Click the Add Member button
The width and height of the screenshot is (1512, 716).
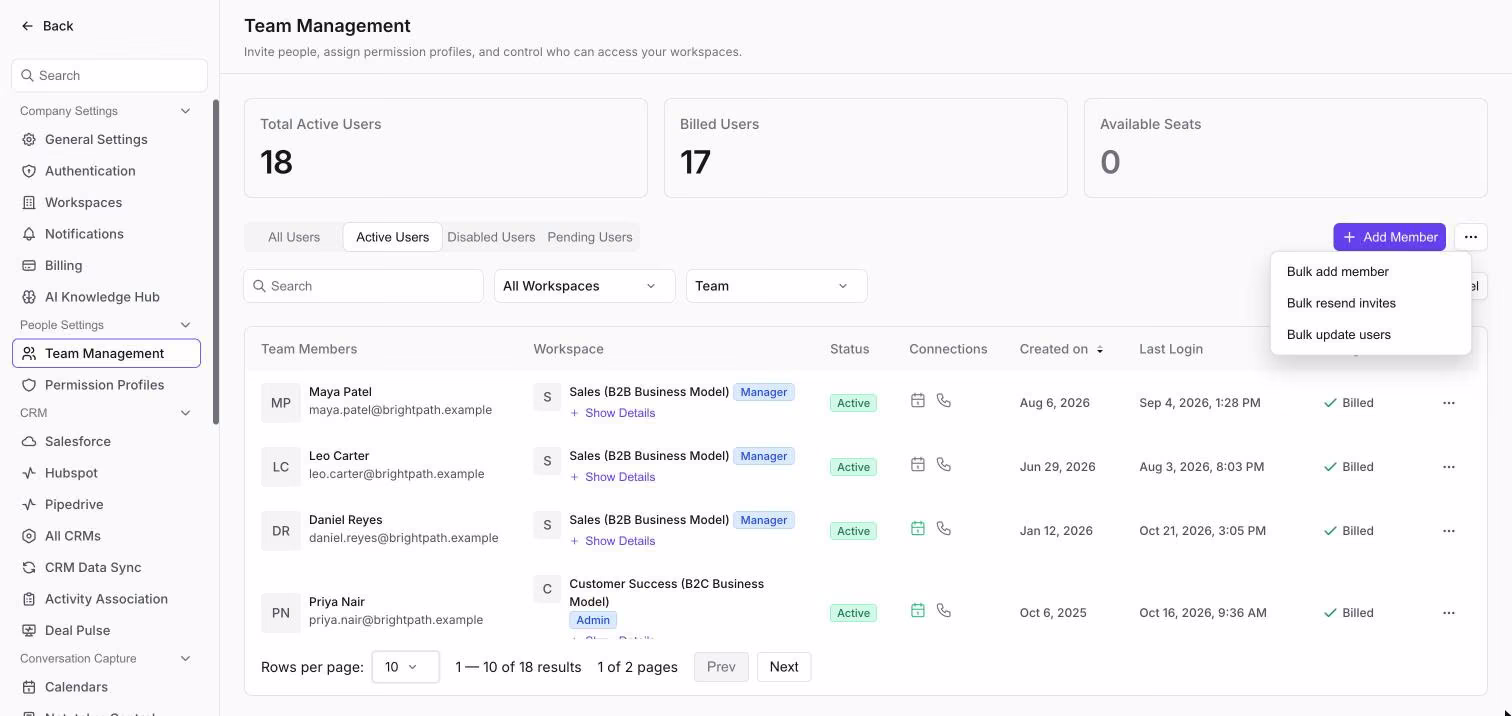point(1389,237)
